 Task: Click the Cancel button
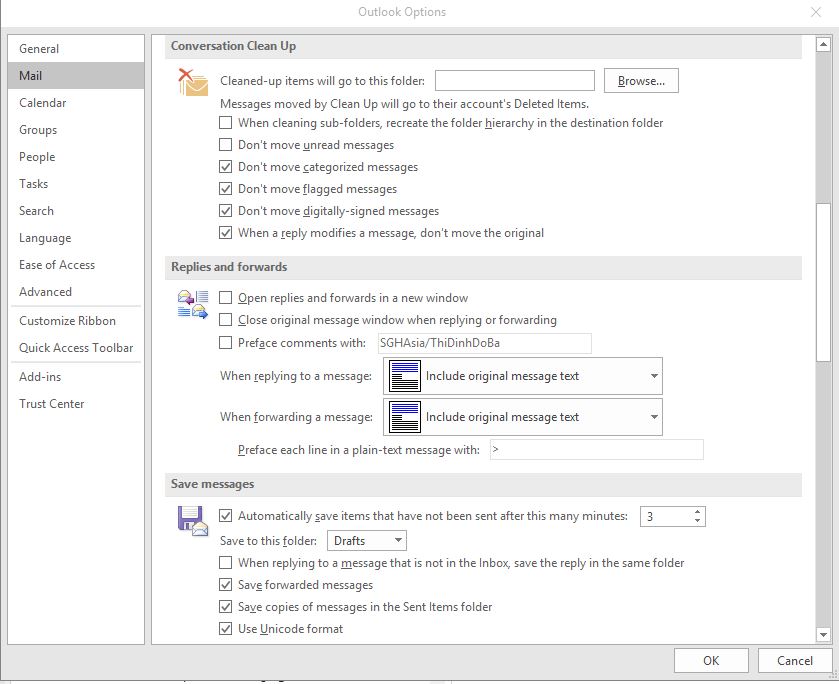(x=795, y=660)
